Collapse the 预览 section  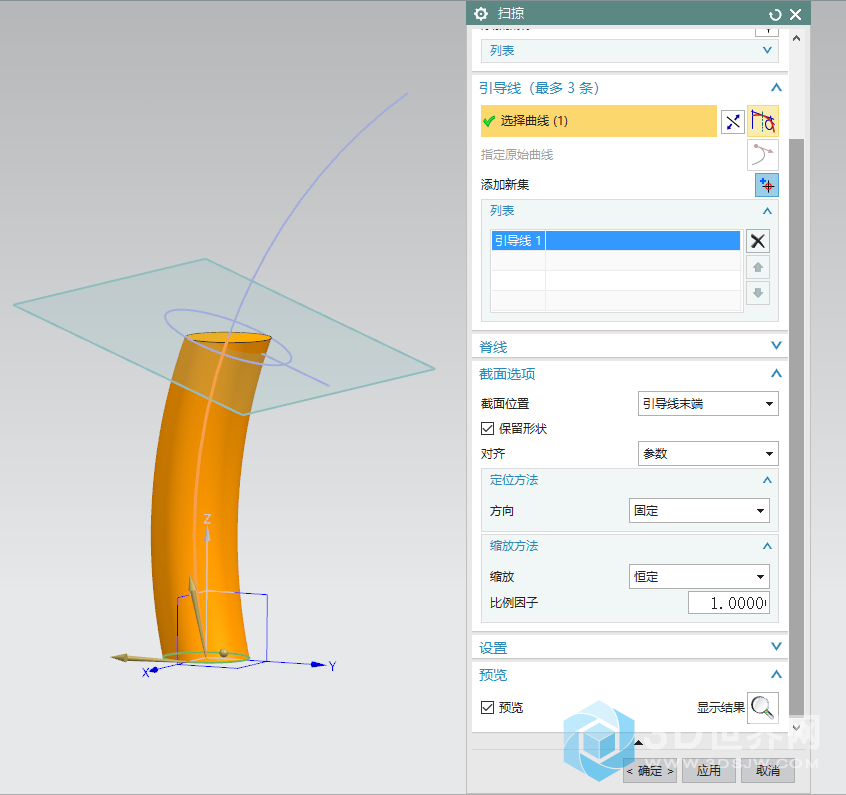pyautogui.click(x=776, y=674)
